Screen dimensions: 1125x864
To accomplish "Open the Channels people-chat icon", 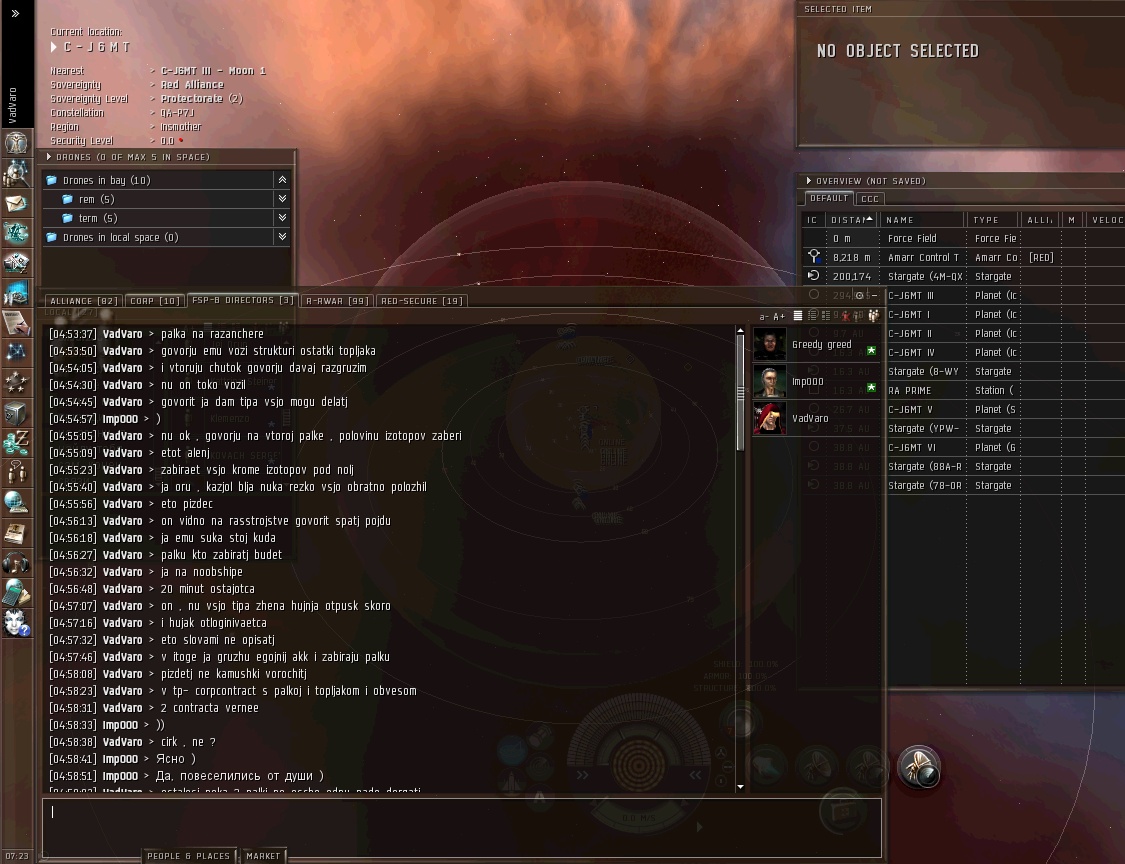I will click(16, 472).
